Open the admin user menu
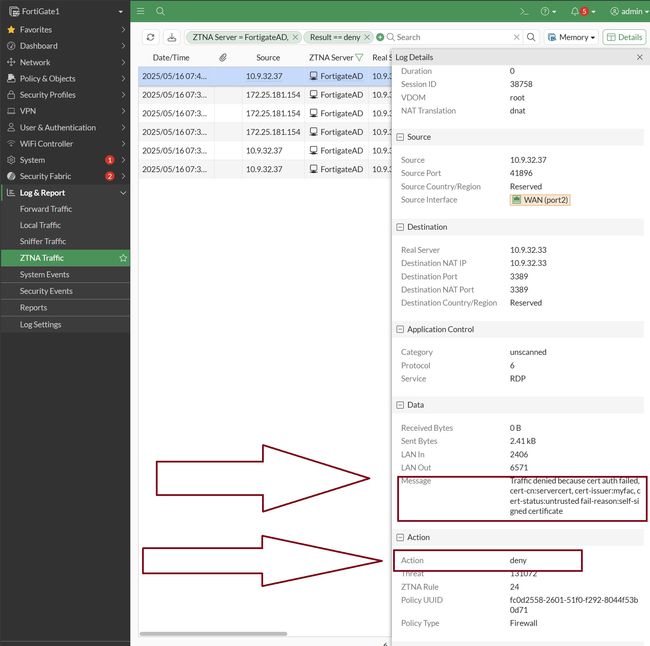This screenshot has height=646, width=650. (x=629, y=12)
